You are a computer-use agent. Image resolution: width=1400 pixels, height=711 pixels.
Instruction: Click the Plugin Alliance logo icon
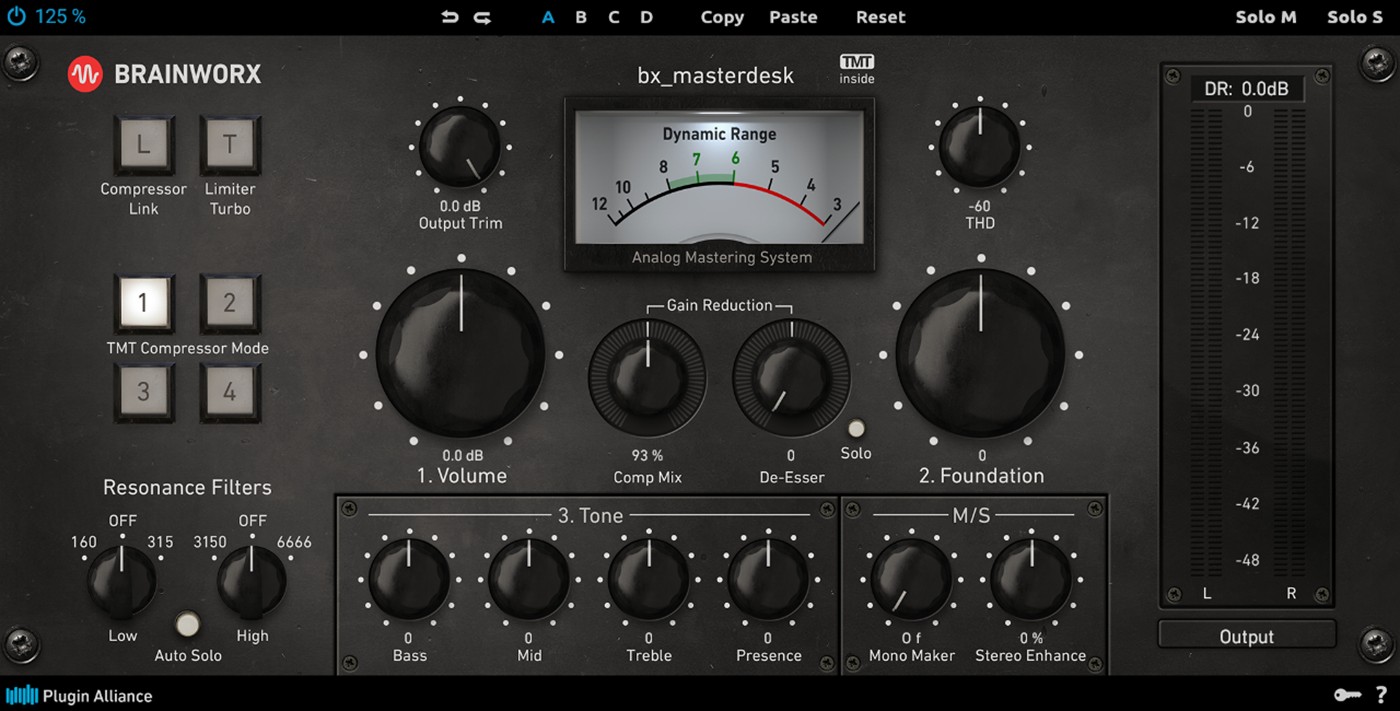click(x=22, y=695)
